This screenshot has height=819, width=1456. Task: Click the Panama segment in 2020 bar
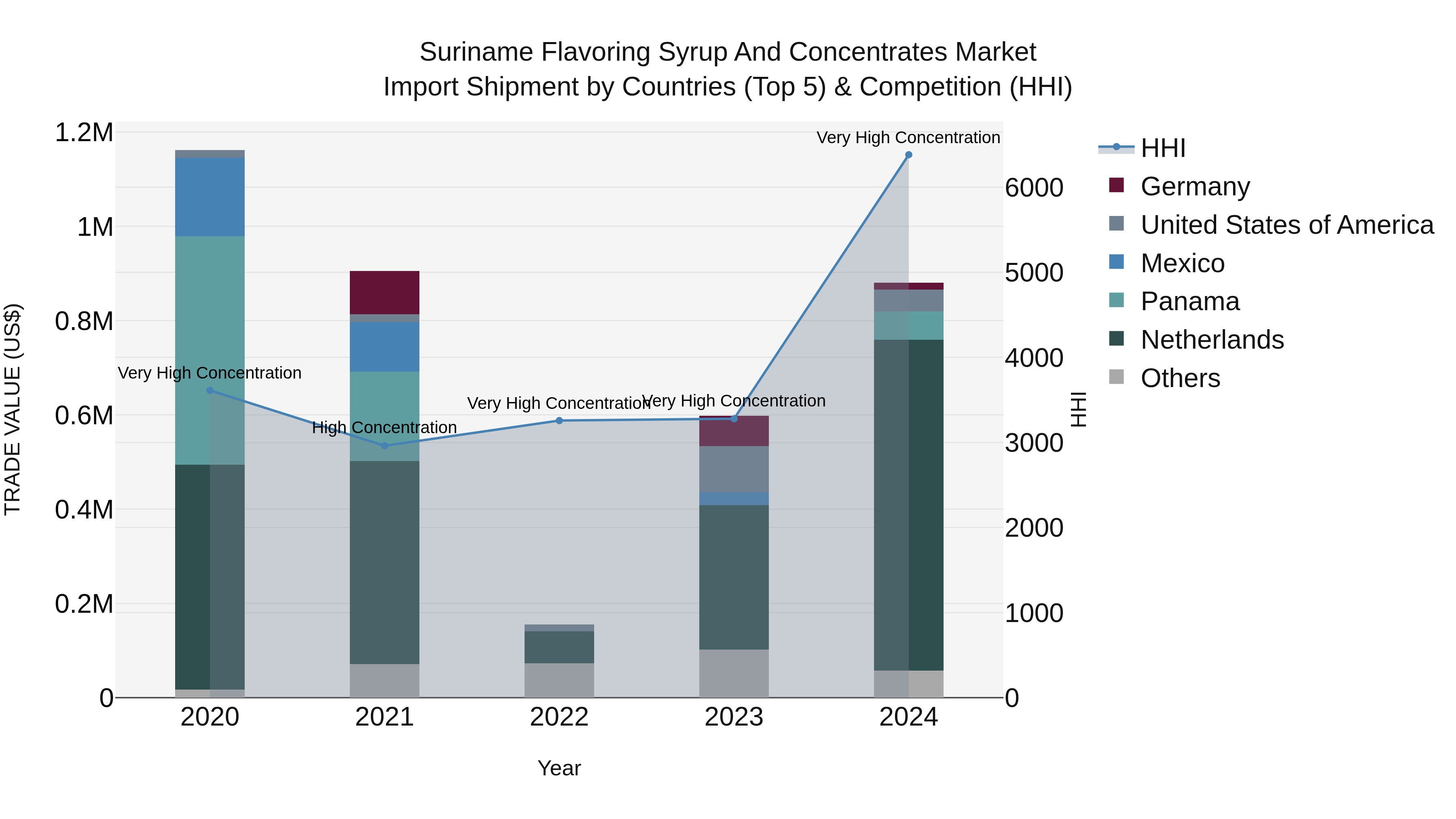(x=210, y=350)
